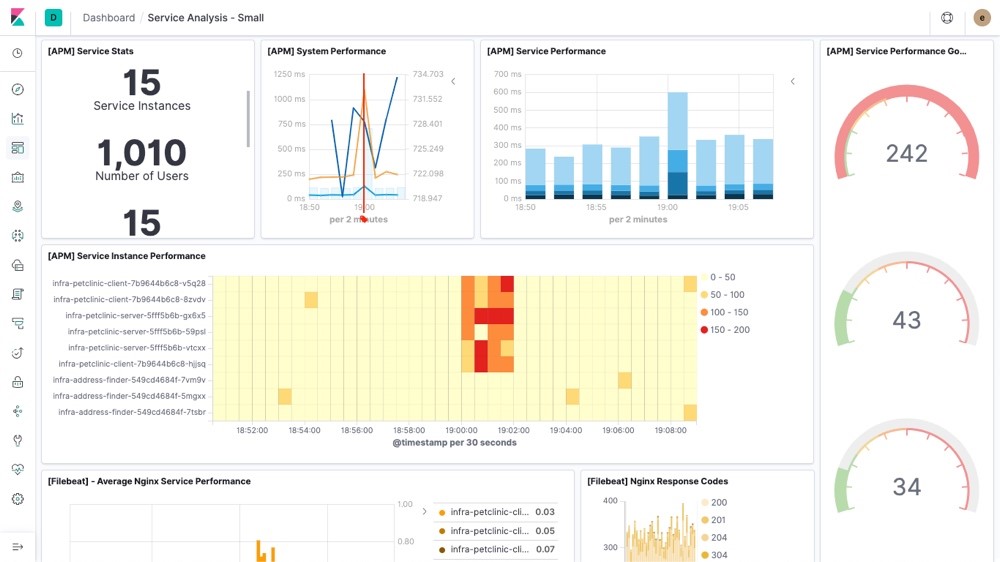Collapse the Average Nginx Service Performance legend

(x=424, y=512)
